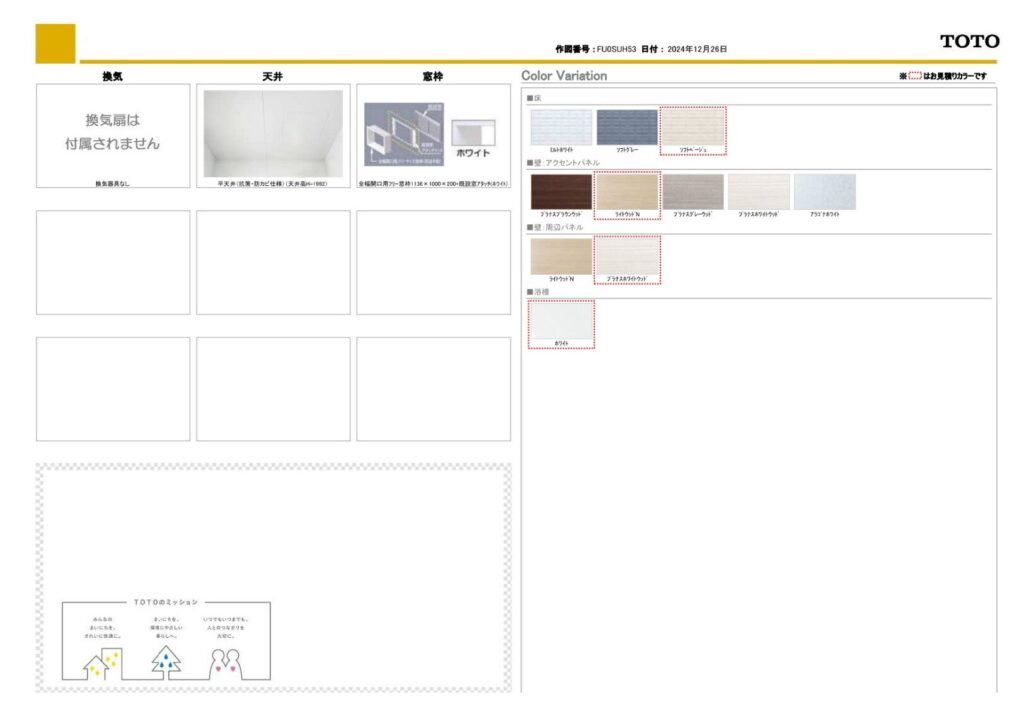Choose the ソフトベージュ floor swatch

click(693, 128)
